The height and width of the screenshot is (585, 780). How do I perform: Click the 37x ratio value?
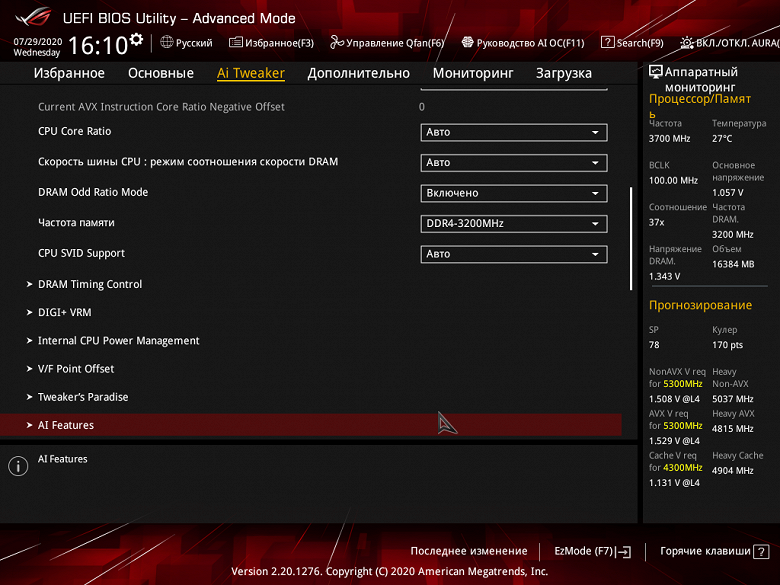656,222
